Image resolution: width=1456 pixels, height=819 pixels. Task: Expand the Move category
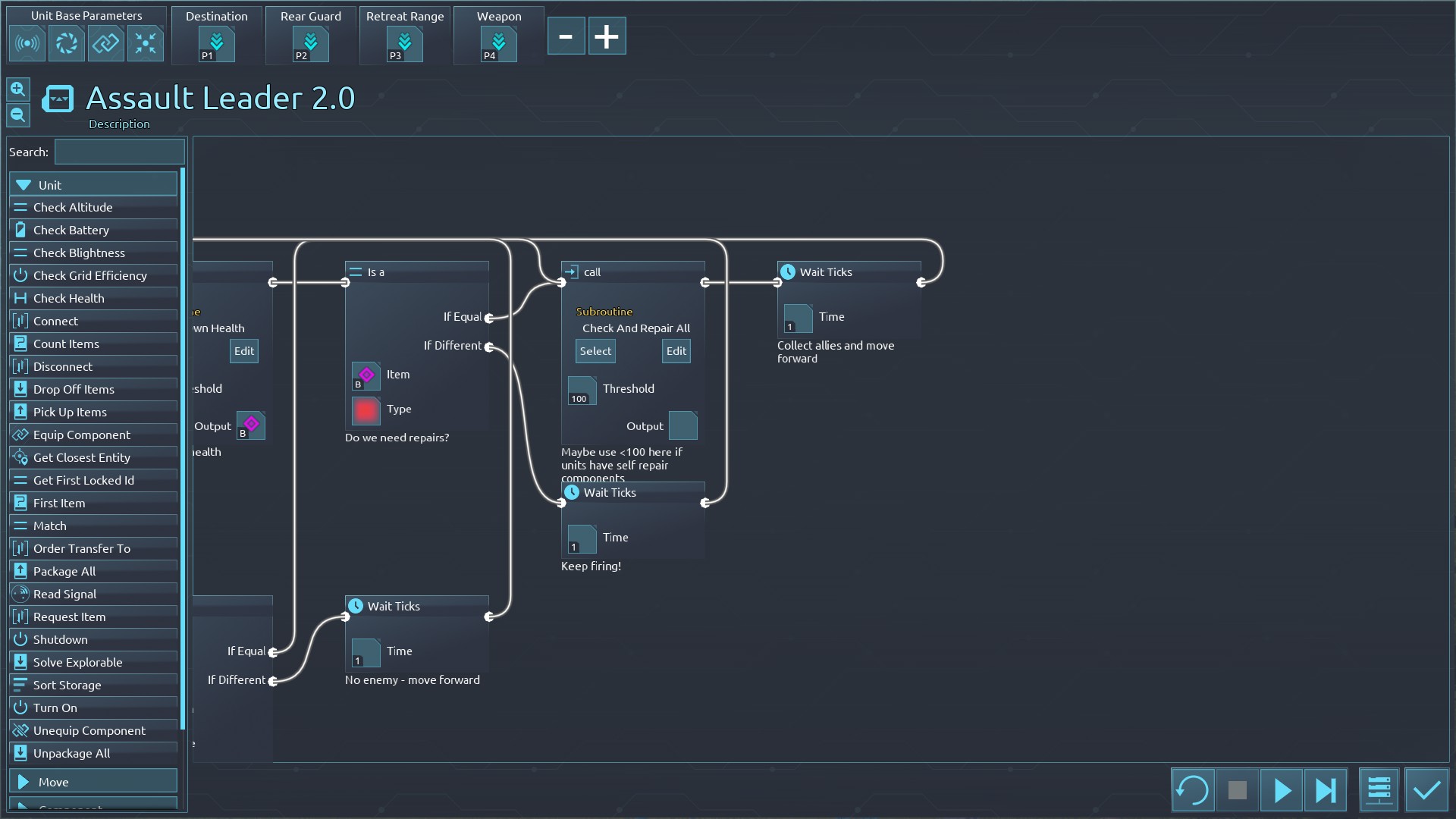[93, 782]
